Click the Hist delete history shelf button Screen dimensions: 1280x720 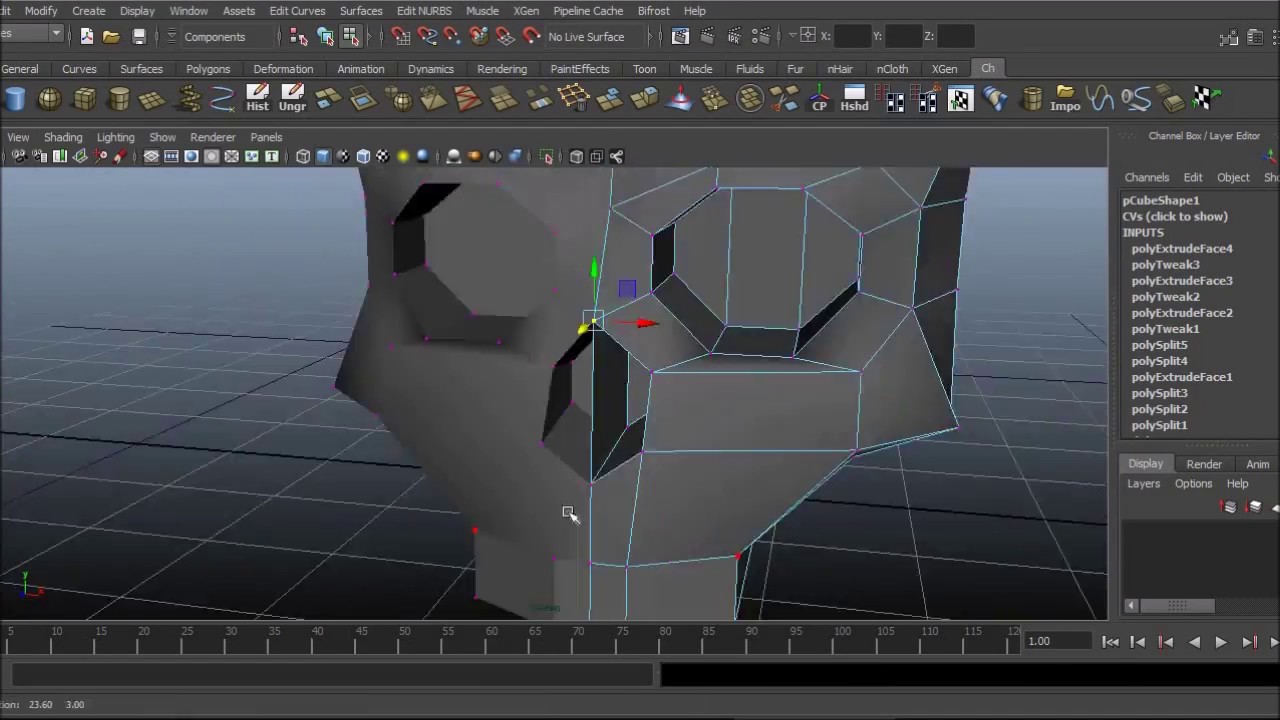(x=257, y=98)
